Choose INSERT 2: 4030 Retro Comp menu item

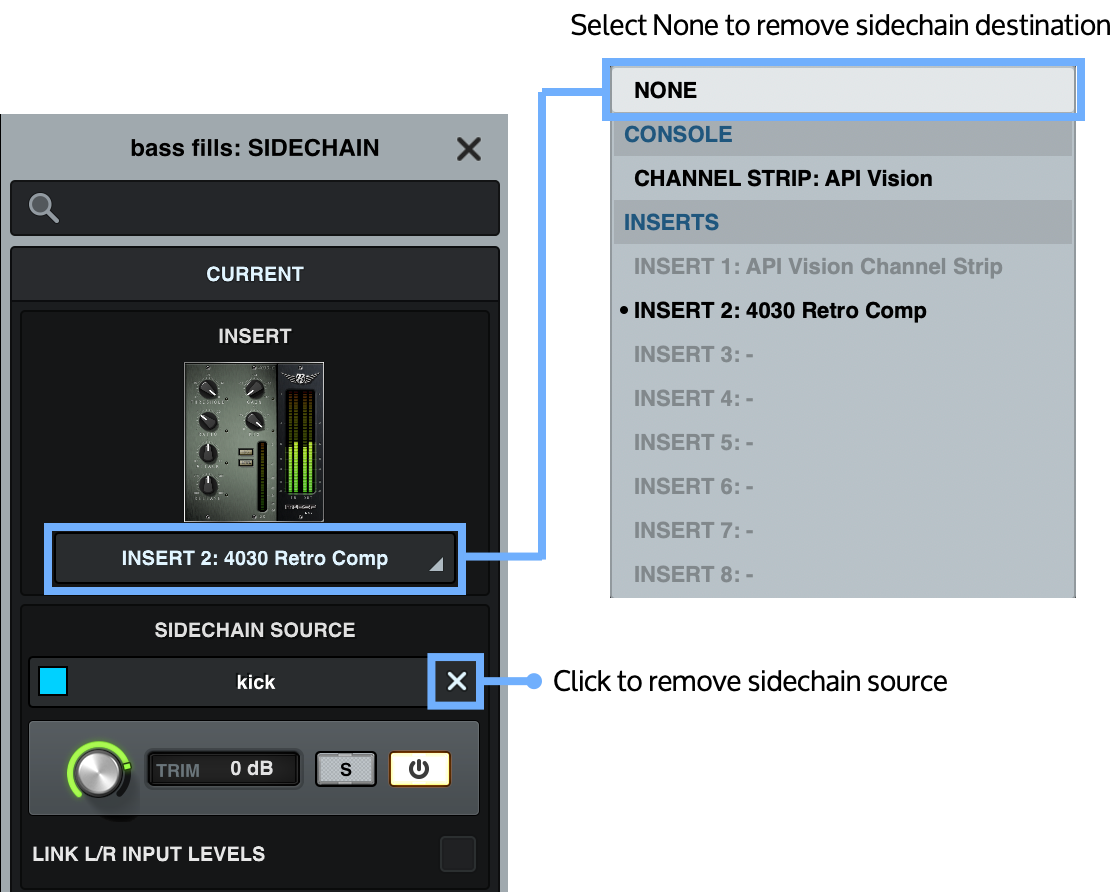pyautogui.click(x=843, y=311)
